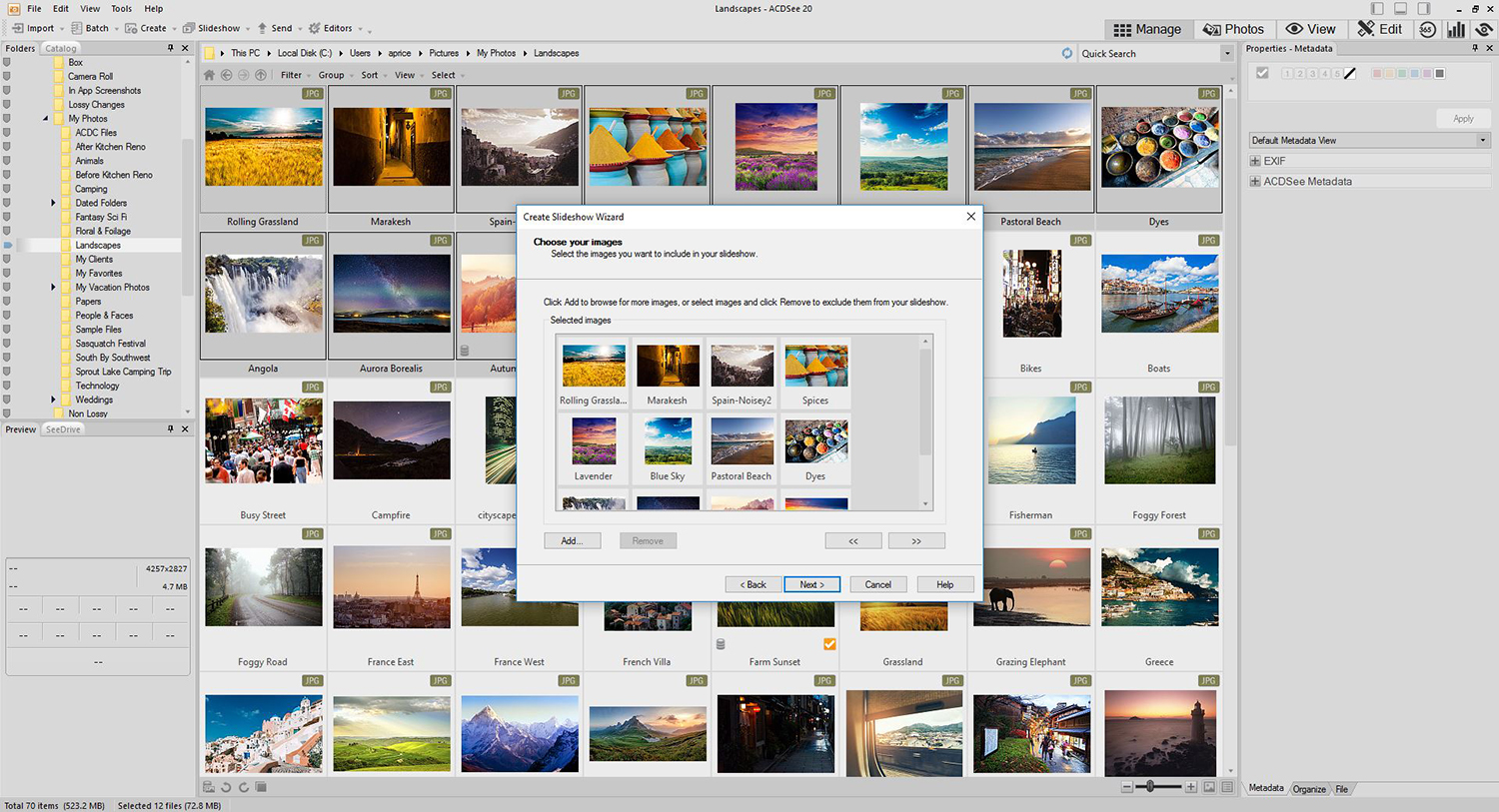
Task: Toggle the right panel layout icon in title bar
Action: (1424, 8)
